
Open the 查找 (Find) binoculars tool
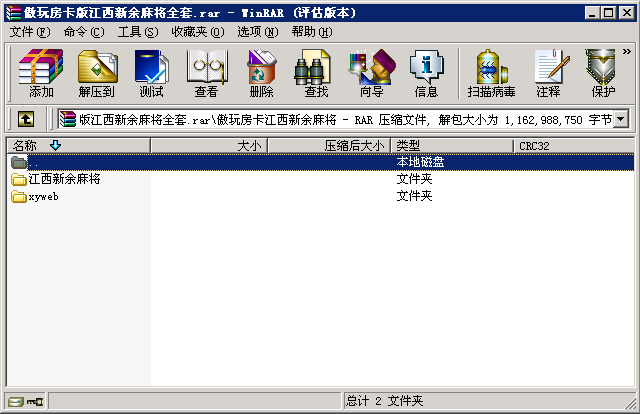click(316, 73)
